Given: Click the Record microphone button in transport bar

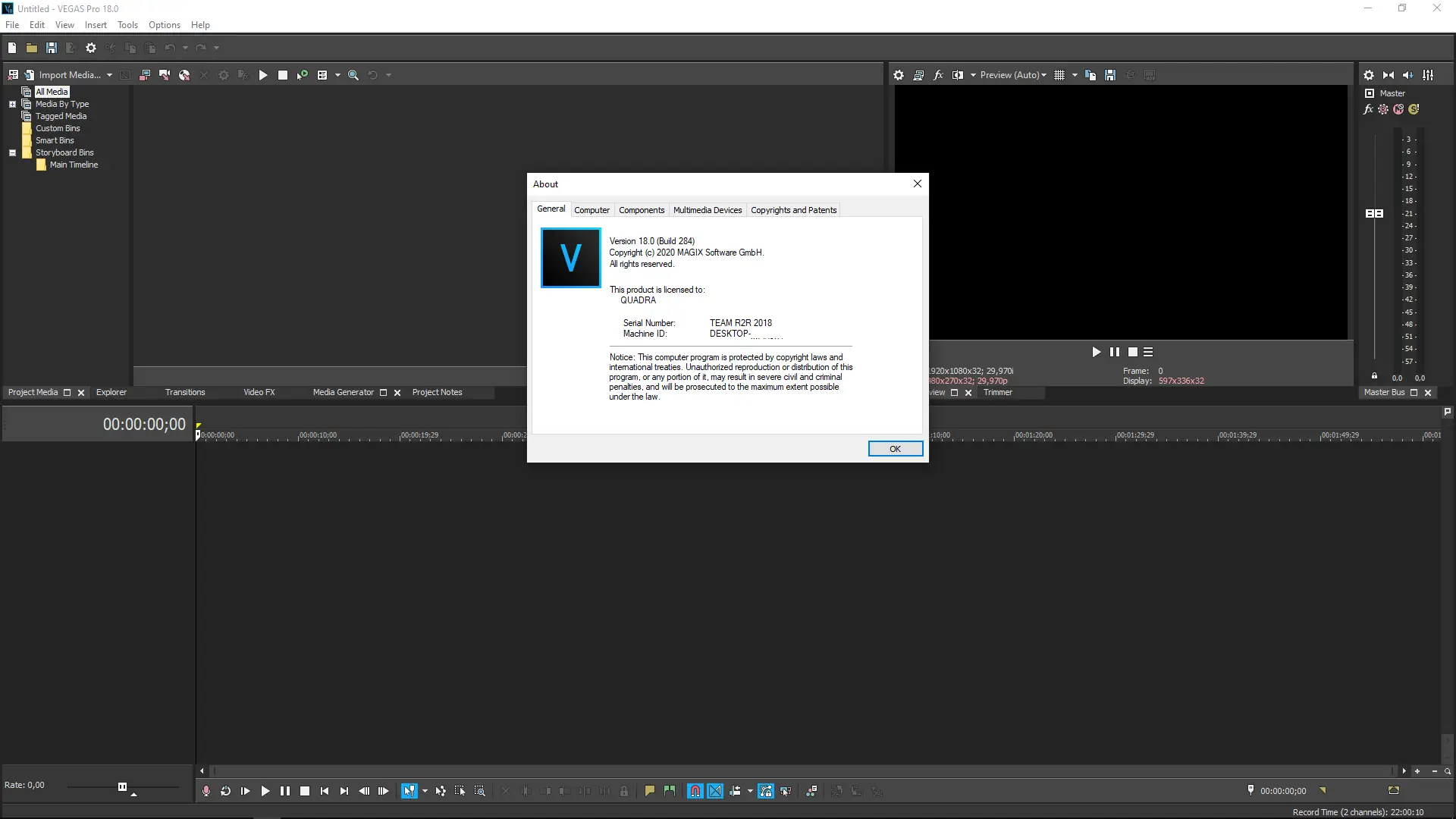Looking at the screenshot, I should [x=206, y=791].
